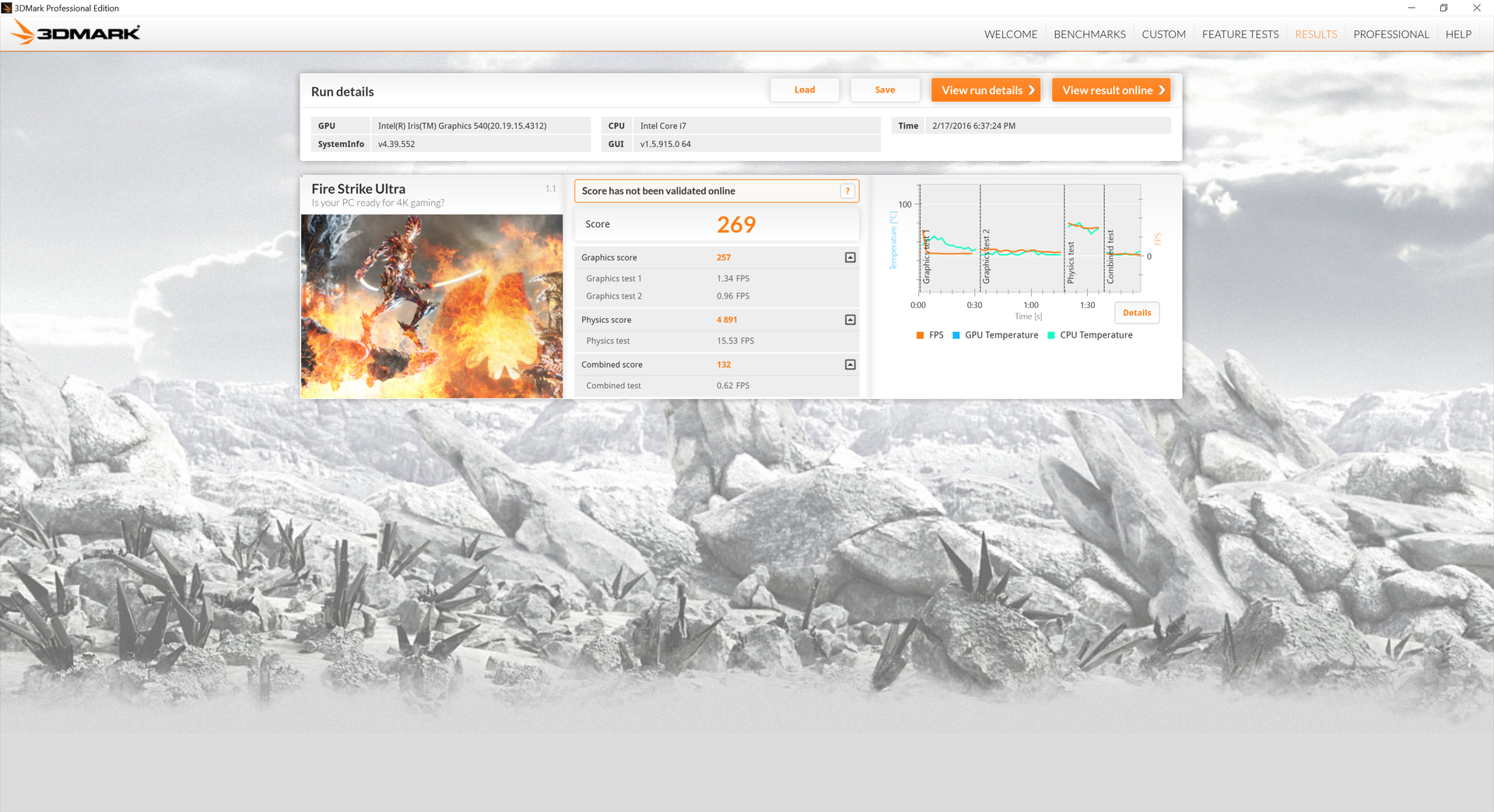Viewport: 1494px width, 812px height.
Task: Click the overall score 269
Action: [x=736, y=225]
